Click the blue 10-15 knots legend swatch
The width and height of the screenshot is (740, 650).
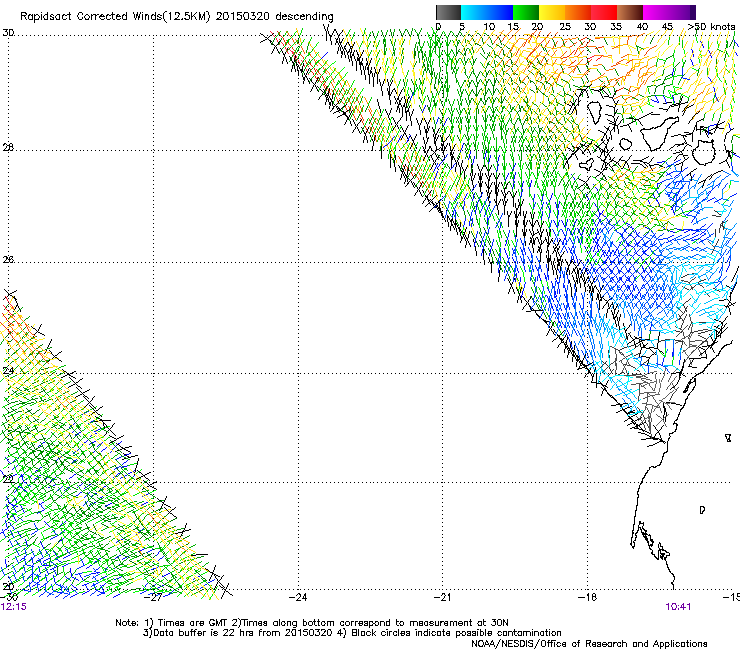500,12
